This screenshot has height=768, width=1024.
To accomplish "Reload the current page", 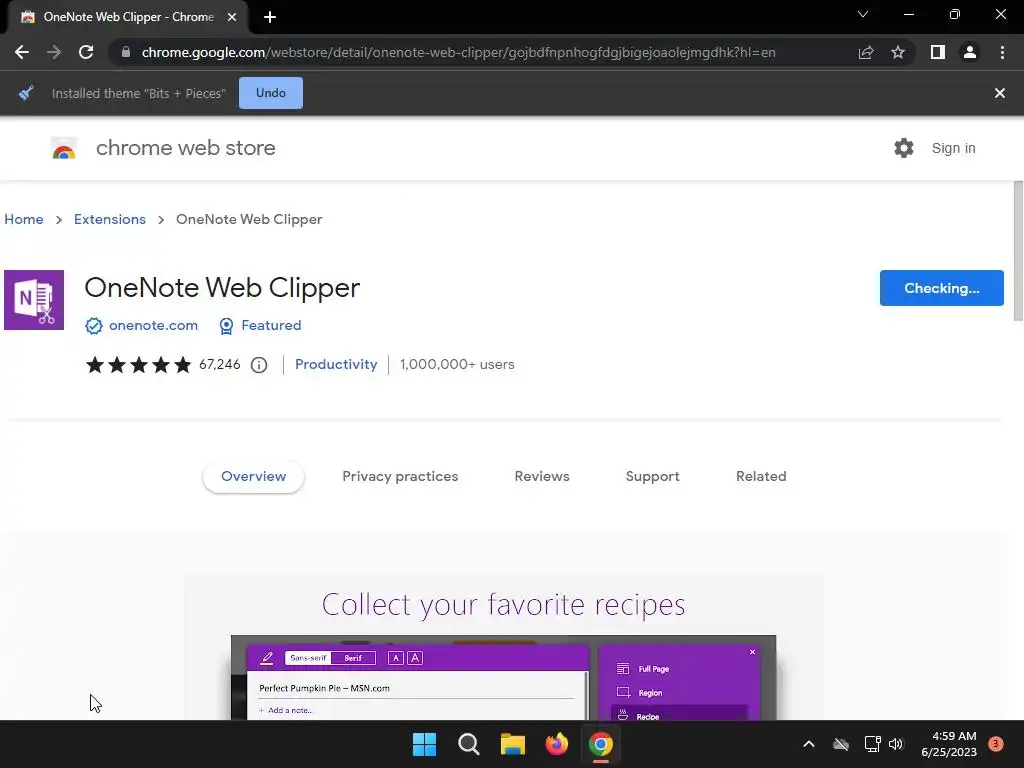I will pos(86,52).
